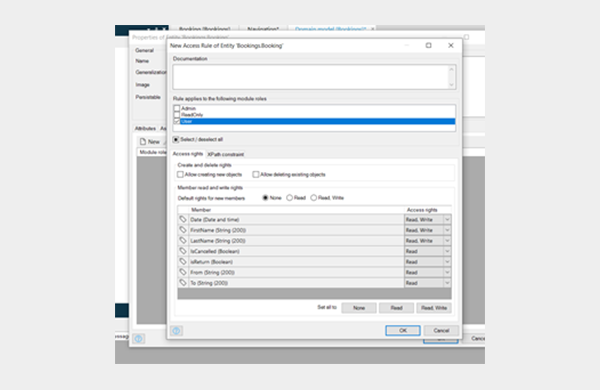The image size is (600, 390).
Task: Toggle Select / deselect all
Action: pos(176,139)
